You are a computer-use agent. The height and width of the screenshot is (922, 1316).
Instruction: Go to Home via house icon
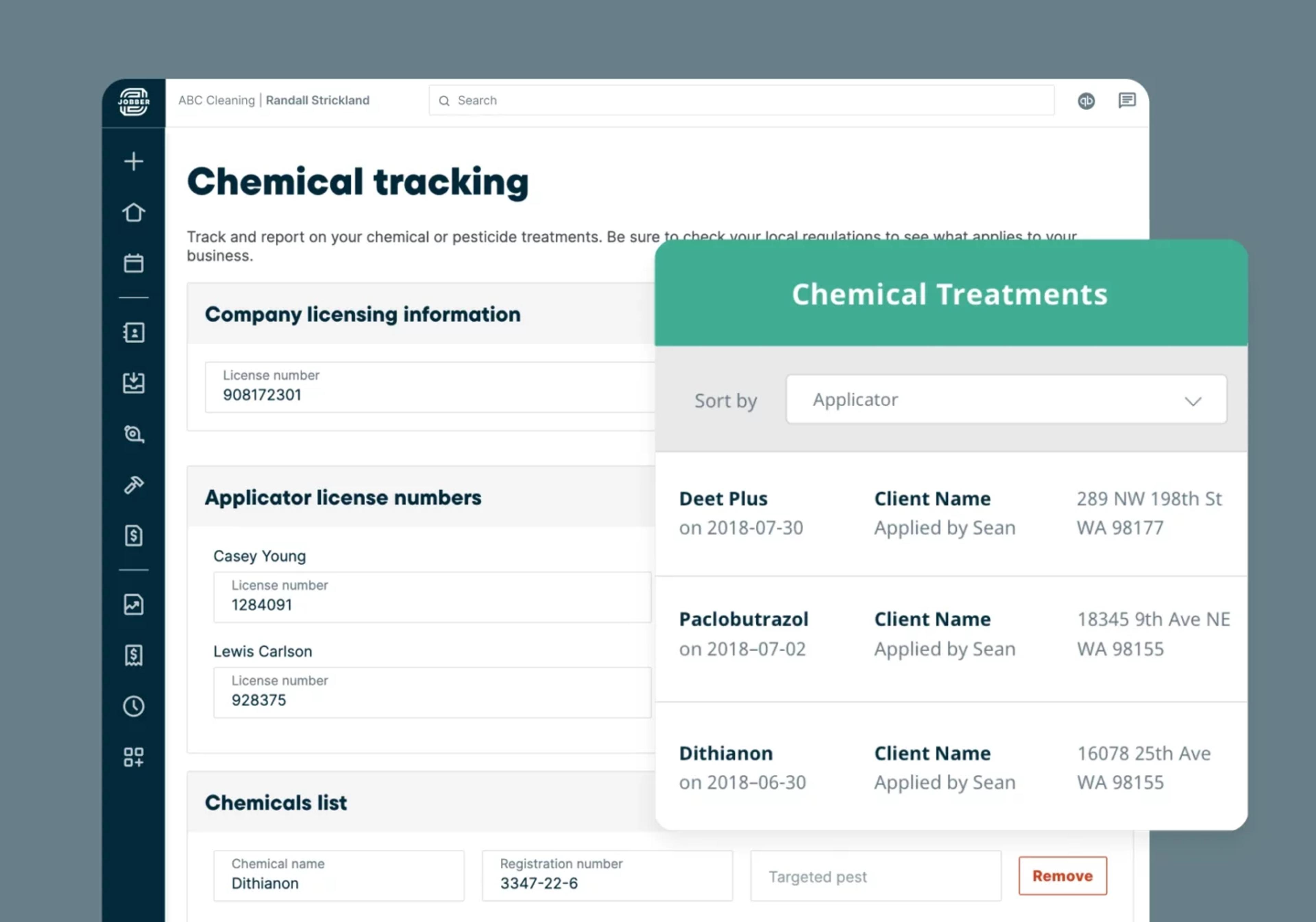click(x=134, y=212)
